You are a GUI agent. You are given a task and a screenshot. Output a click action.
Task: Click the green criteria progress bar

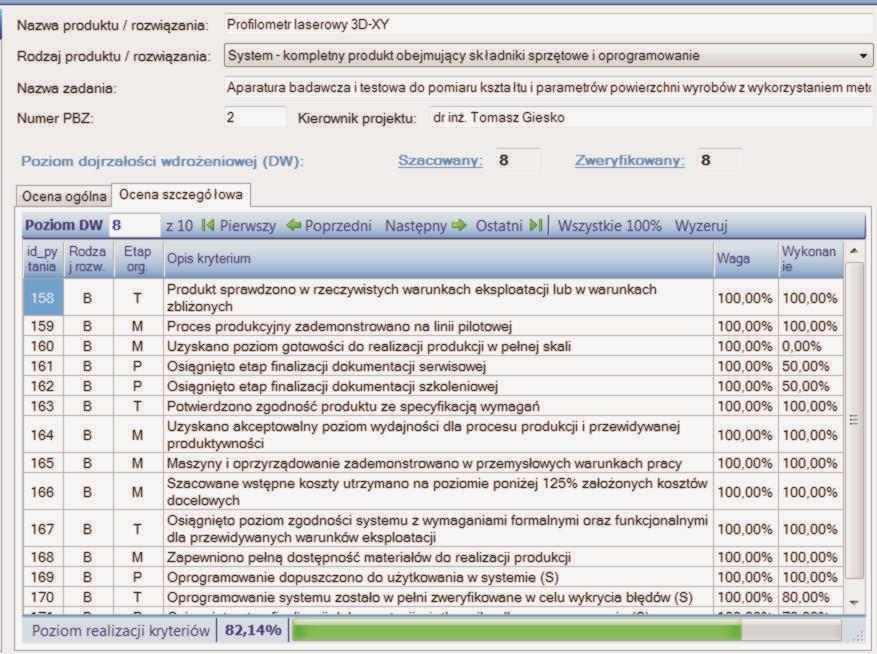566,632
